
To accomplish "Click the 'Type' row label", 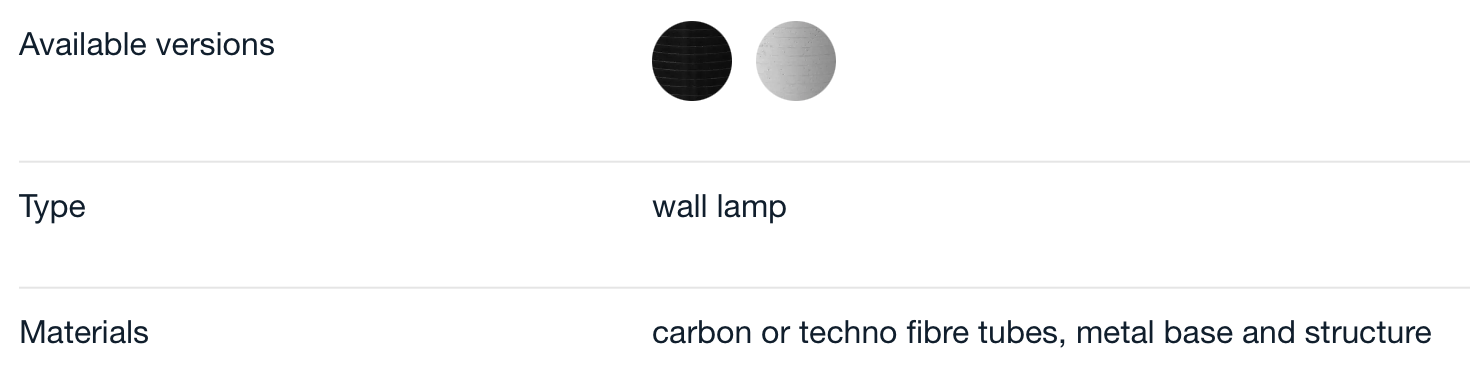I will pos(52,208).
